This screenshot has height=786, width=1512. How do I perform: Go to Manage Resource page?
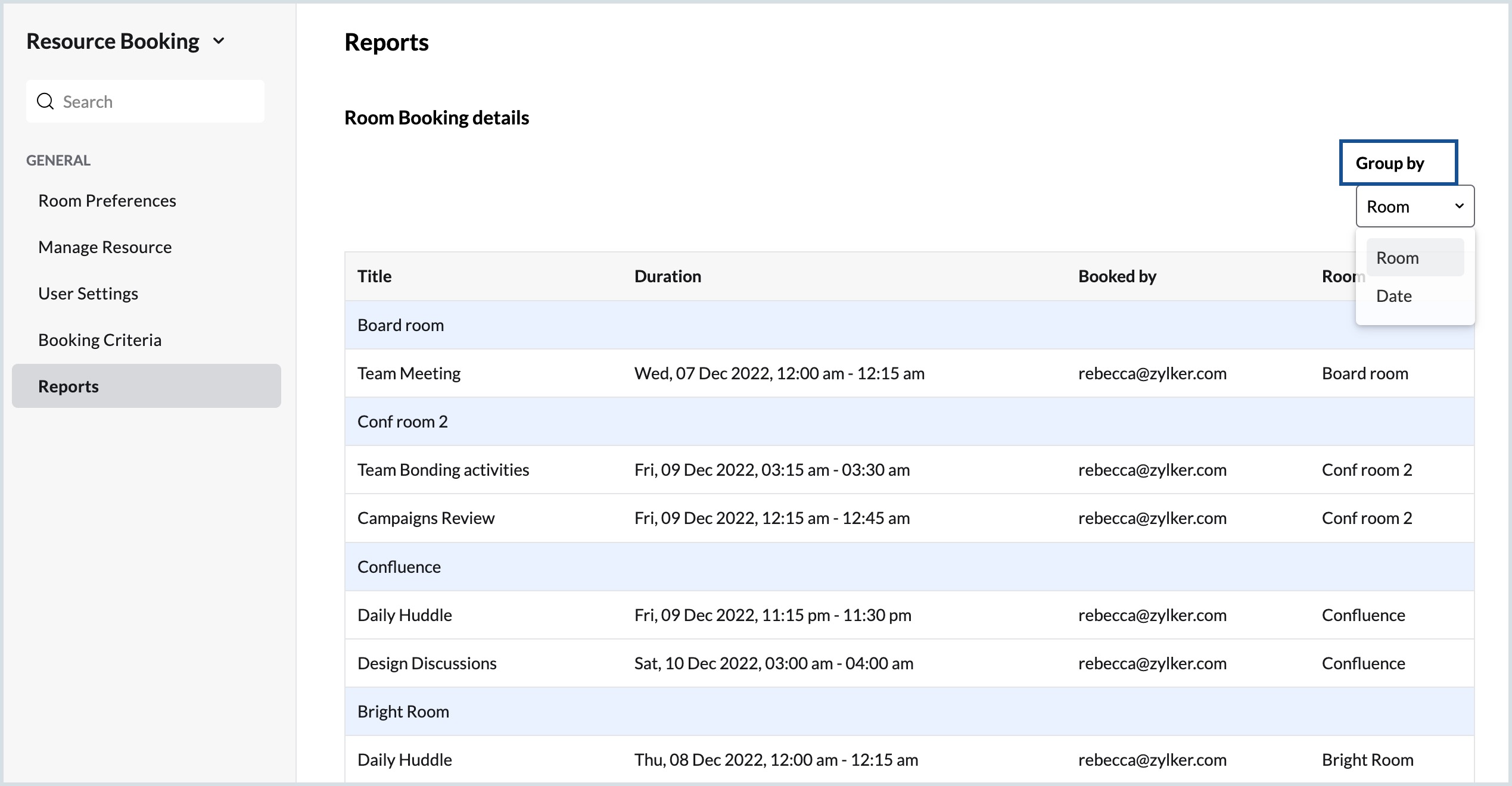pyautogui.click(x=105, y=247)
